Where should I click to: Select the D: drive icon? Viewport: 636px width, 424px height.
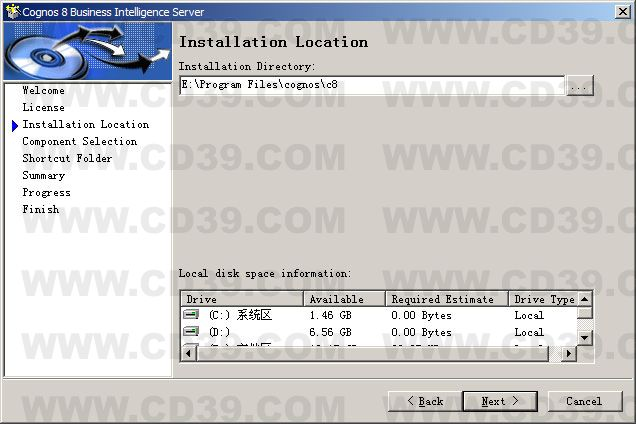(x=191, y=331)
